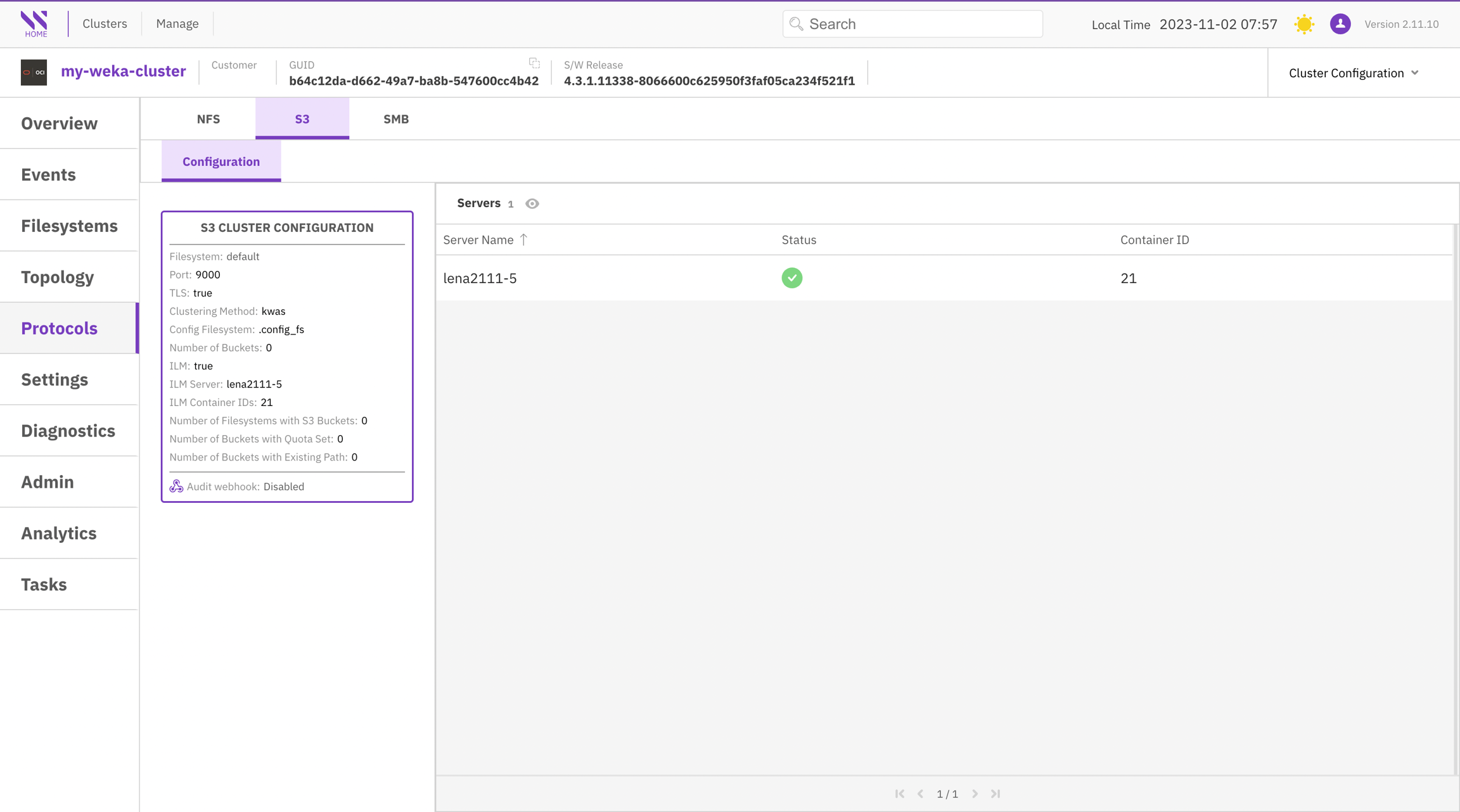Switch to the SMB tab

pos(395,119)
